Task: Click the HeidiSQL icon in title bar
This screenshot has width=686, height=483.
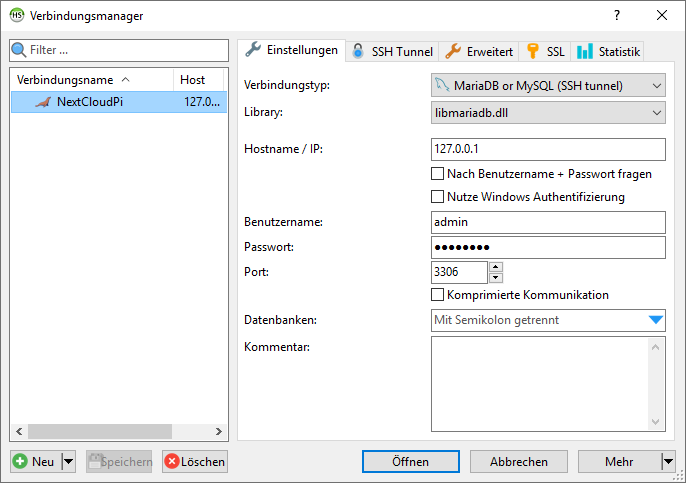Action: [17, 16]
